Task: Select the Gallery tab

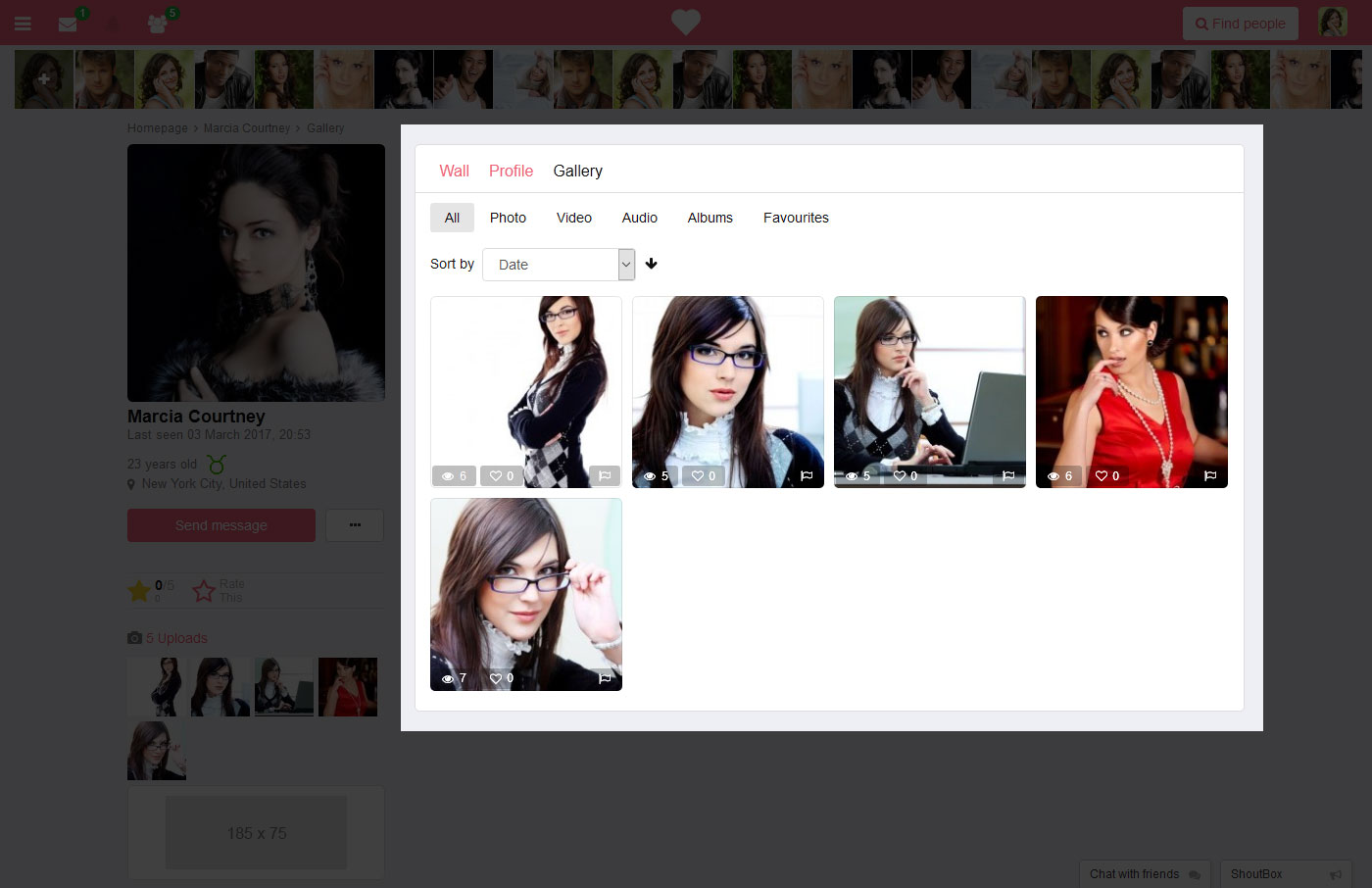Action: click(x=577, y=171)
